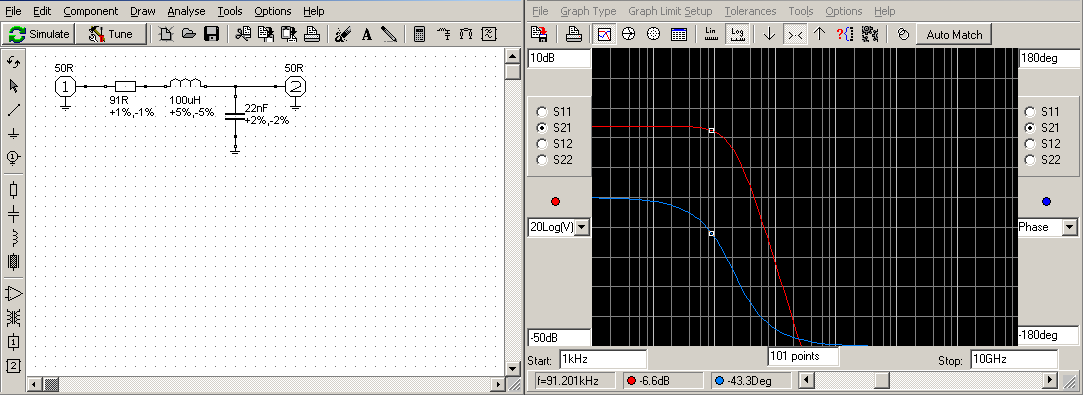Image resolution: width=1083 pixels, height=395 pixels.
Task: Click the 180deg upper phase field
Action: coord(1048,59)
